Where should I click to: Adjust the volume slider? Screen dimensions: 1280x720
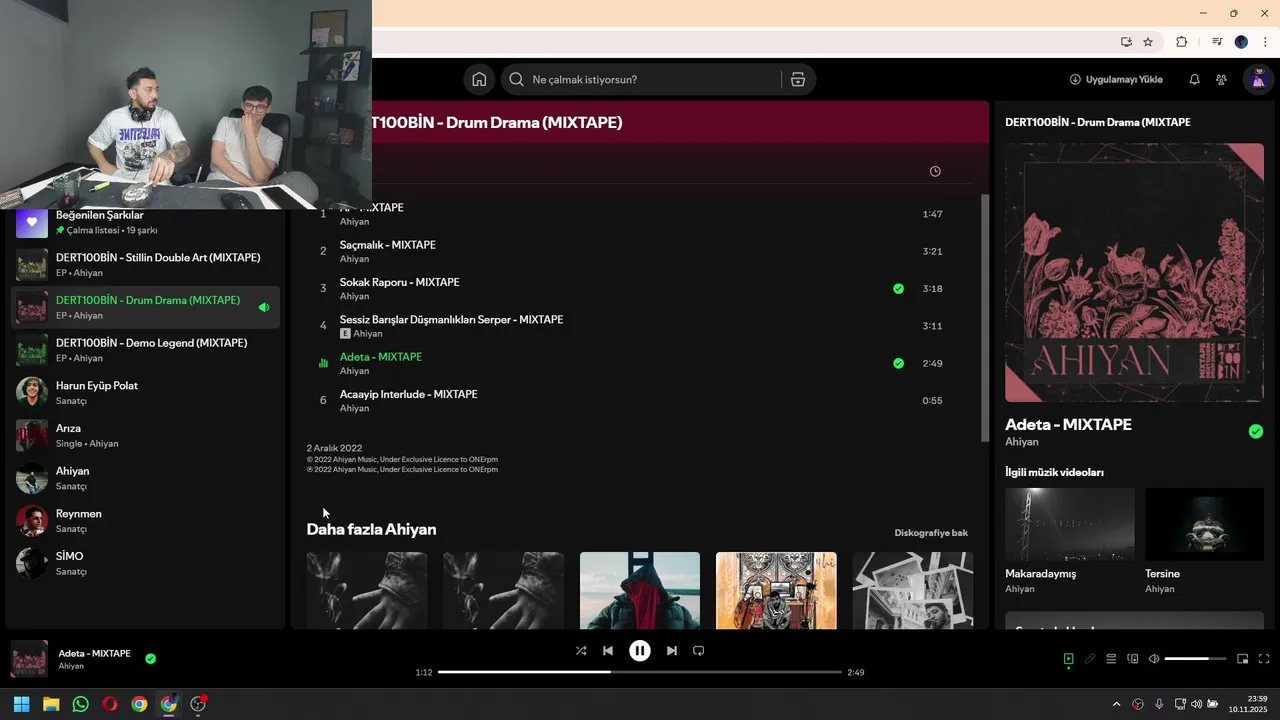[1195, 659]
